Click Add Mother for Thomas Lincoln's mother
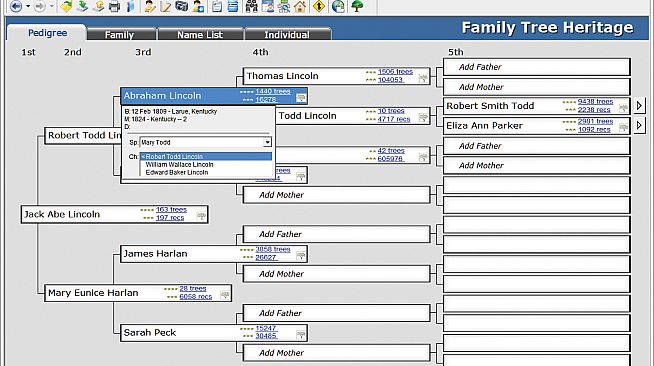The height and width of the screenshot is (366, 654). click(x=536, y=87)
